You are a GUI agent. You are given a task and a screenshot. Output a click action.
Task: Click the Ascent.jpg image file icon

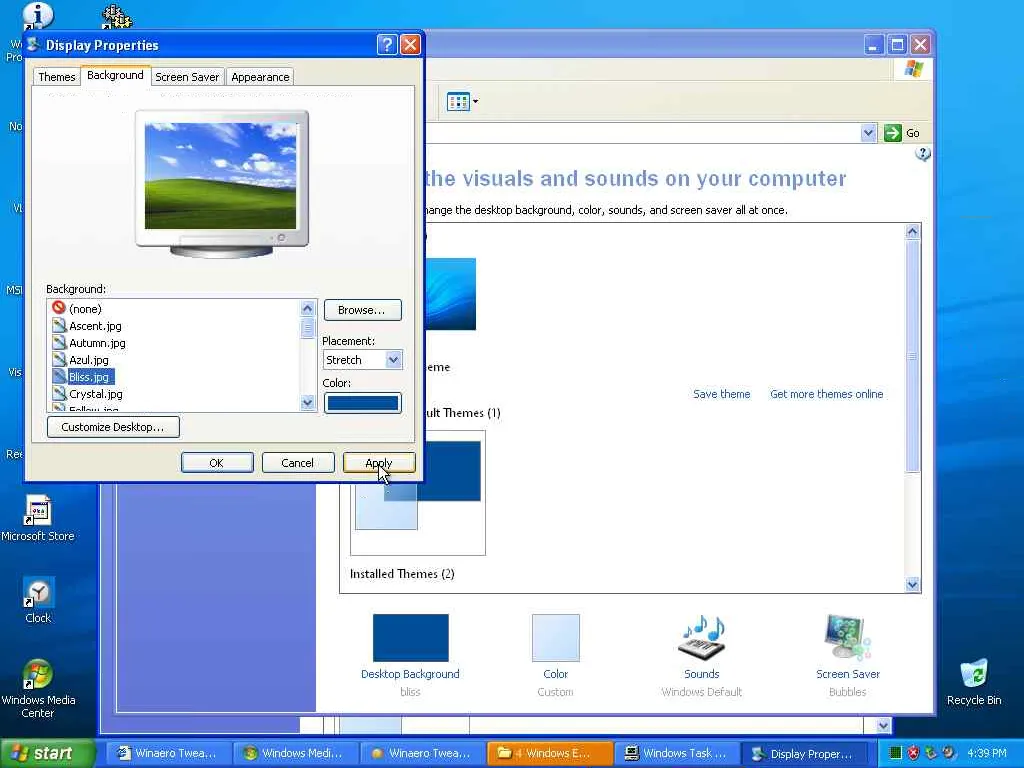59,325
